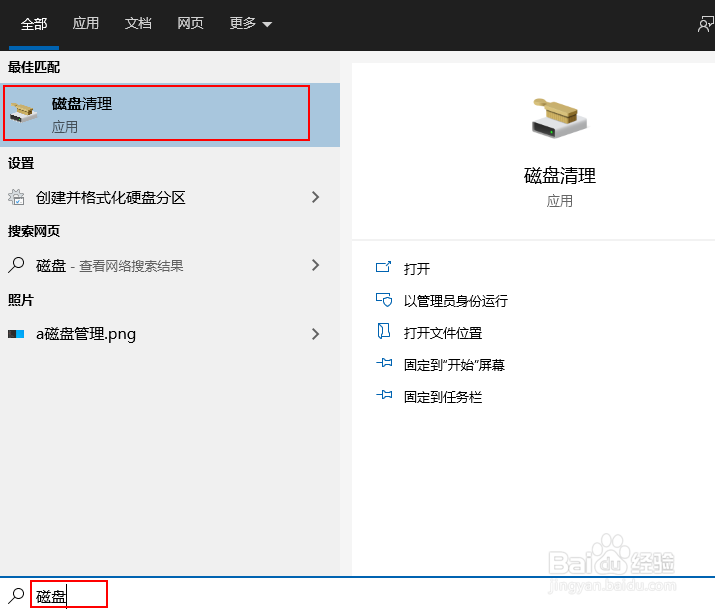Image resolution: width=715 pixels, height=610 pixels.
Task: Click the 磁盘清理 title in preview pane
Action: pyautogui.click(x=560, y=176)
